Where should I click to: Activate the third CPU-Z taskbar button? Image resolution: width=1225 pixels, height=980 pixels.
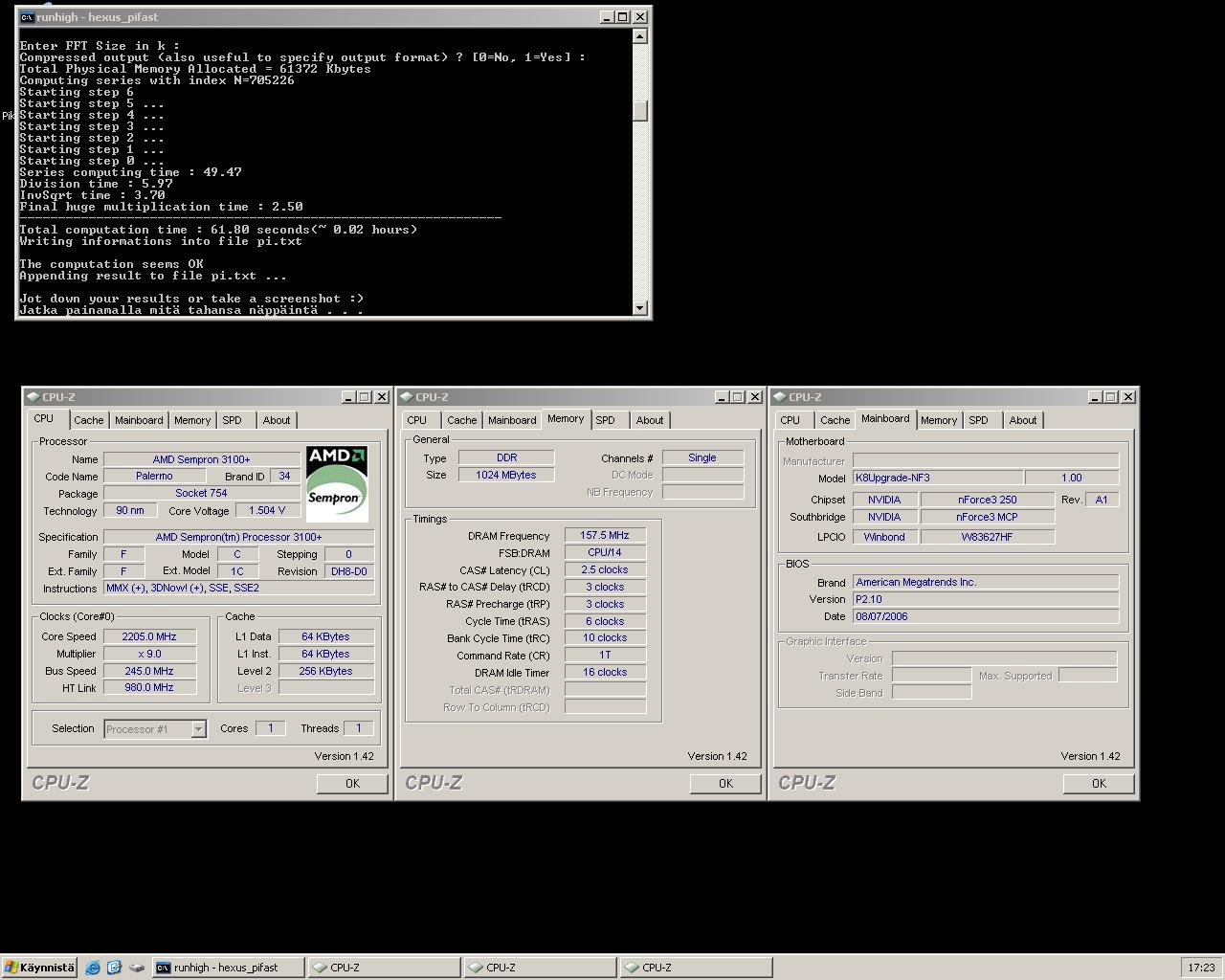click(695, 968)
